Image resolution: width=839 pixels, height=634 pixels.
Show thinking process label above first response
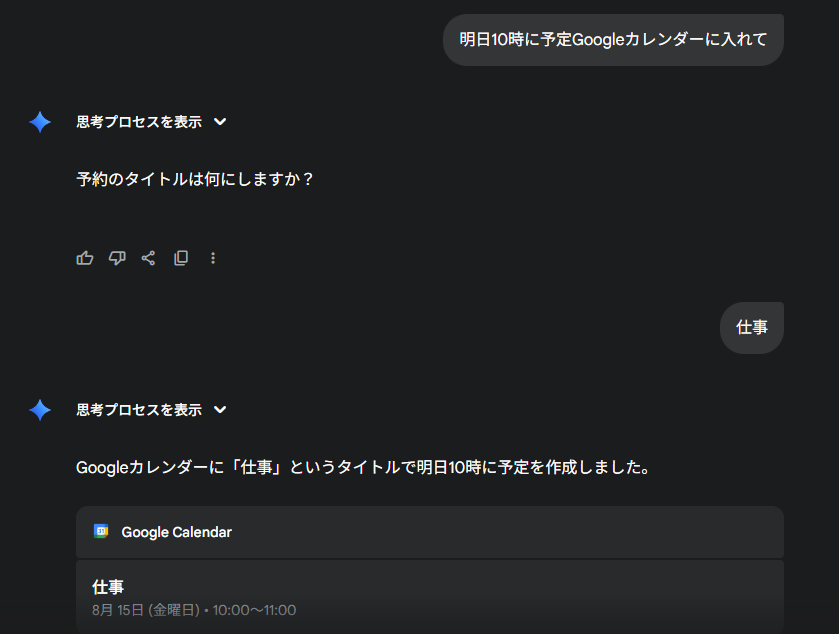[x=139, y=122]
